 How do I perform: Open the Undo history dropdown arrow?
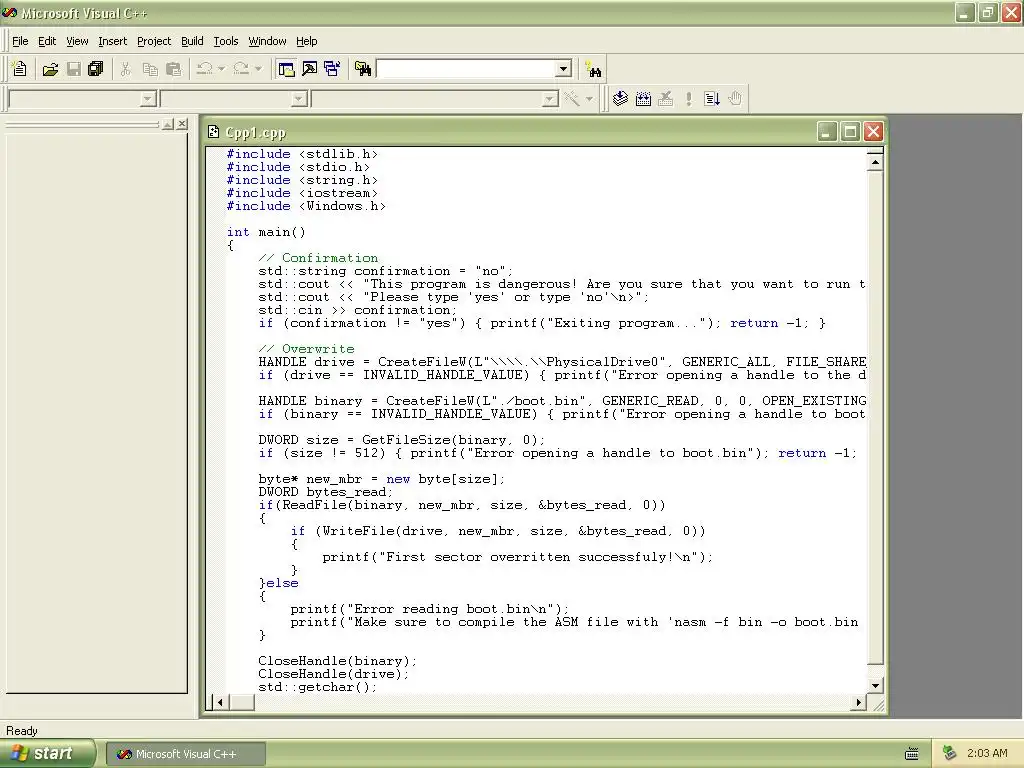pos(221,69)
